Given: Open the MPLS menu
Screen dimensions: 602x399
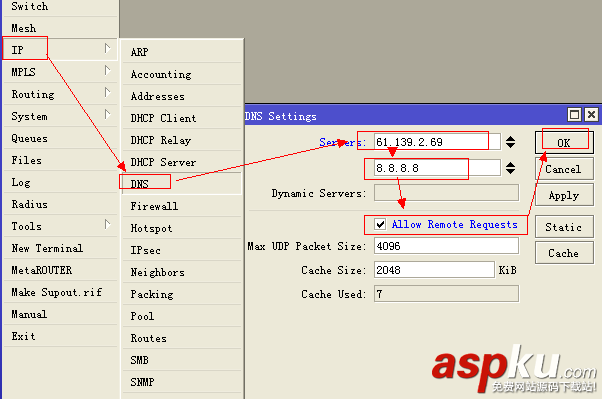Looking at the screenshot, I should tap(60, 72).
